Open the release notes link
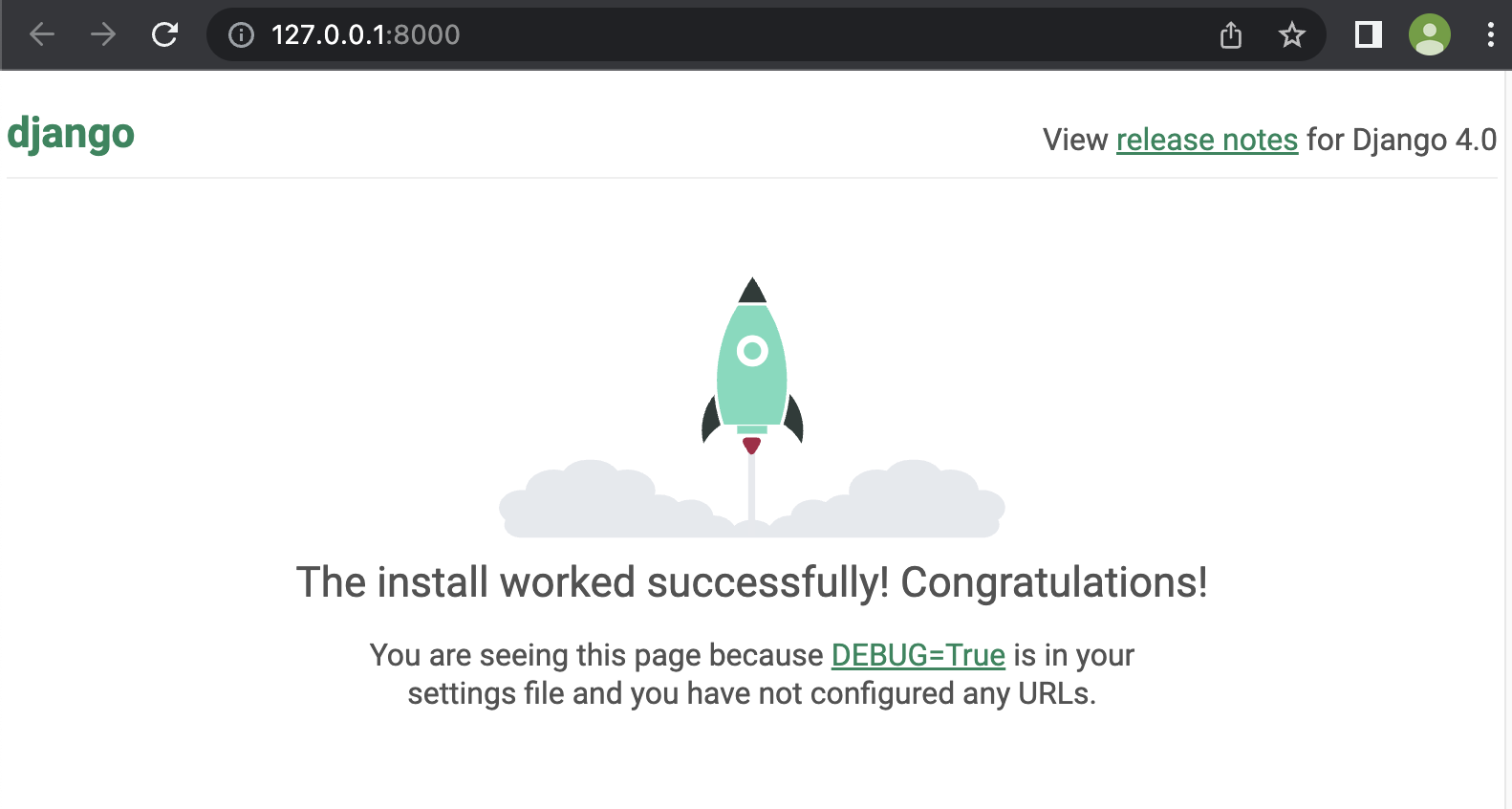The image size is (1512, 809). pyautogui.click(x=1207, y=140)
